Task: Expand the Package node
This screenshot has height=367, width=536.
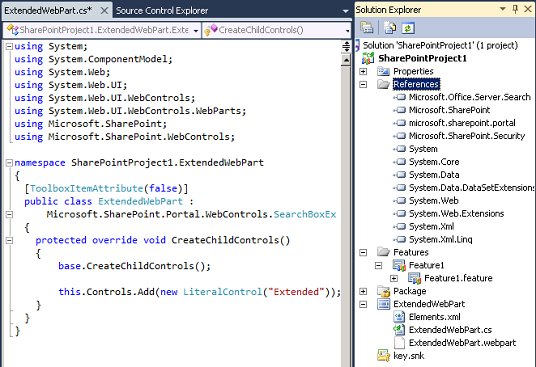Action: pyautogui.click(x=363, y=291)
